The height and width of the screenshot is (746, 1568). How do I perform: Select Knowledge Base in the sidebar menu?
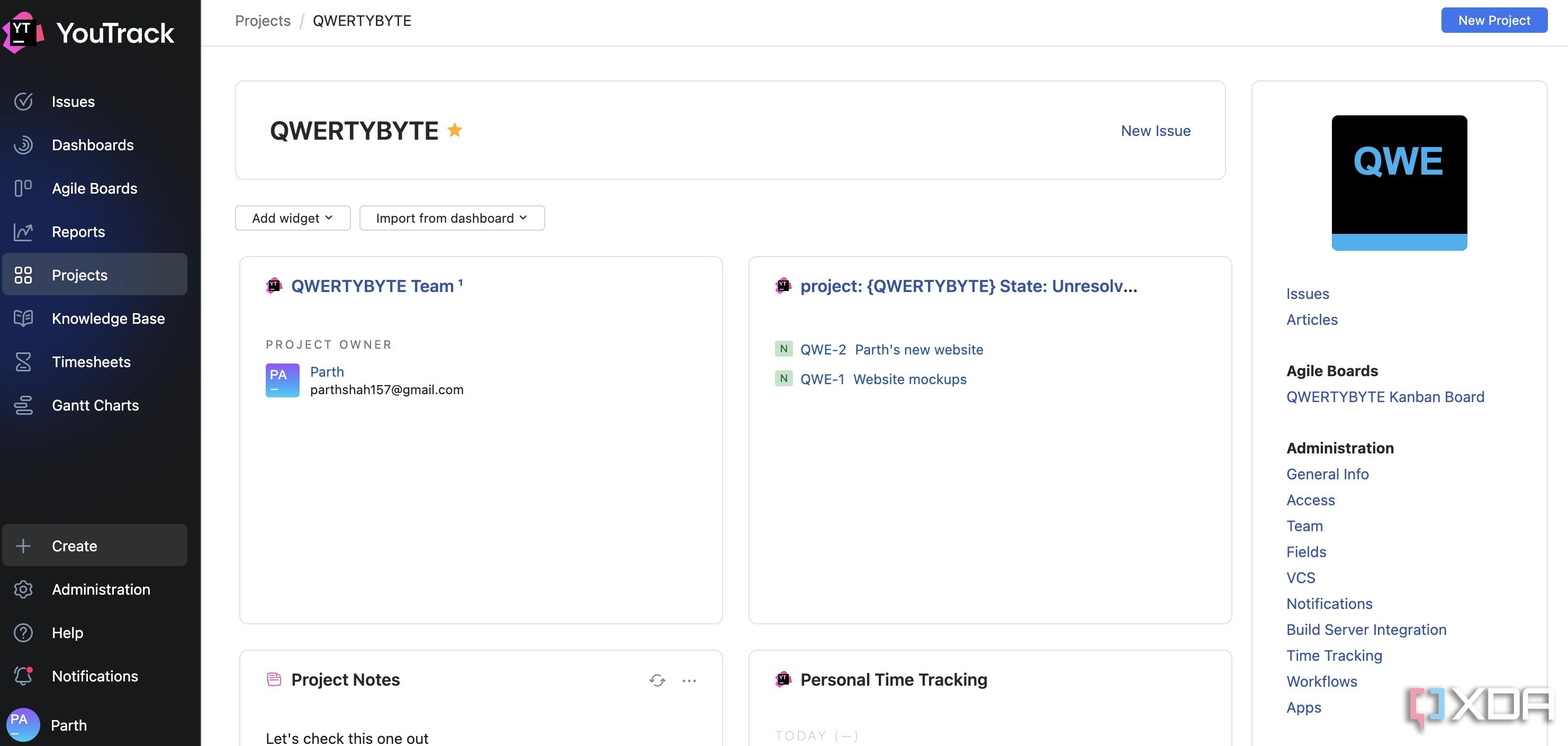pos(109,318)
